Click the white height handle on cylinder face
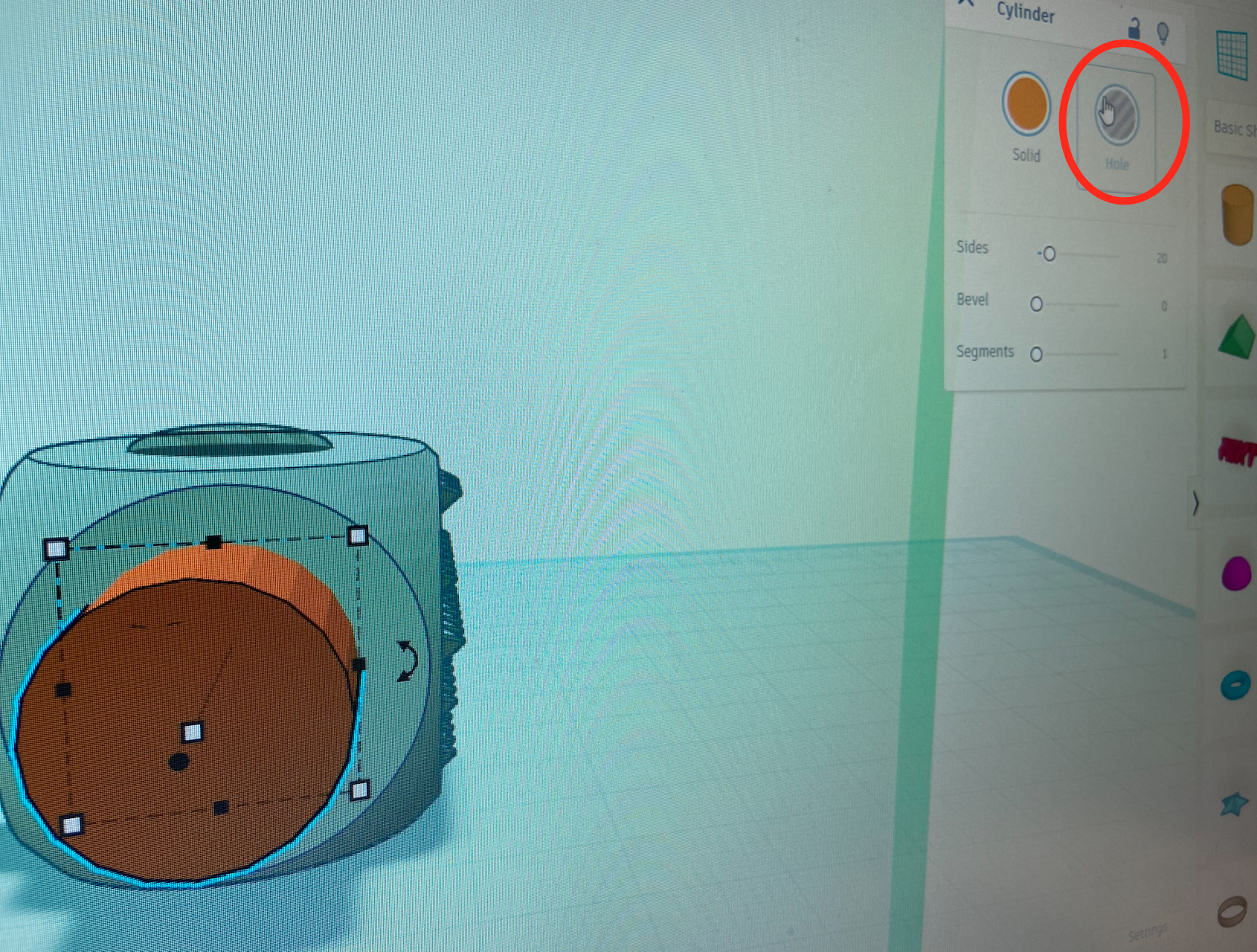The height and width of the screenshot is (952, 1257). 193,733
